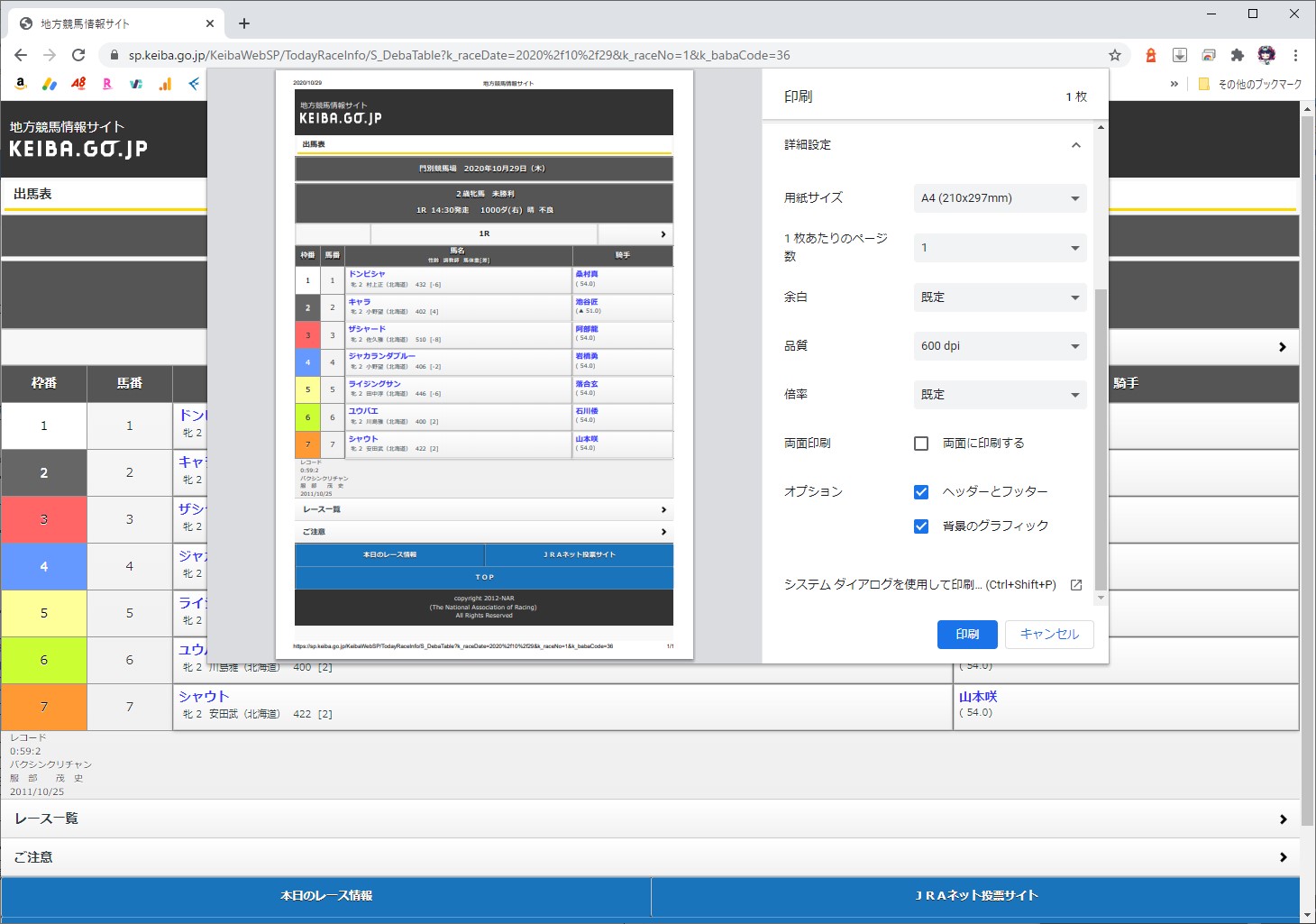Open 本日のレース情報 button
The image size is (1316, 924).
pyautogui.click(x=326, y=896)
